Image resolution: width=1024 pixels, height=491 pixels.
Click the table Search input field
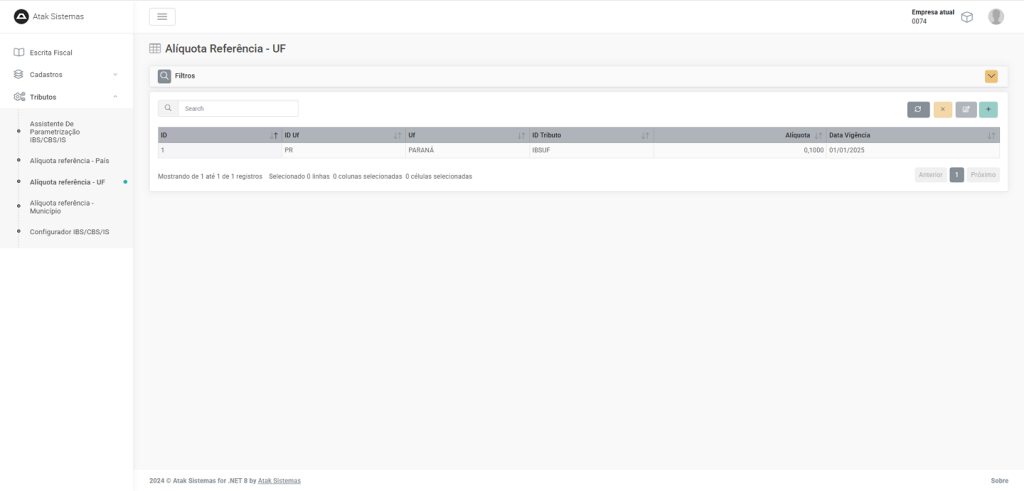[237, 108]
